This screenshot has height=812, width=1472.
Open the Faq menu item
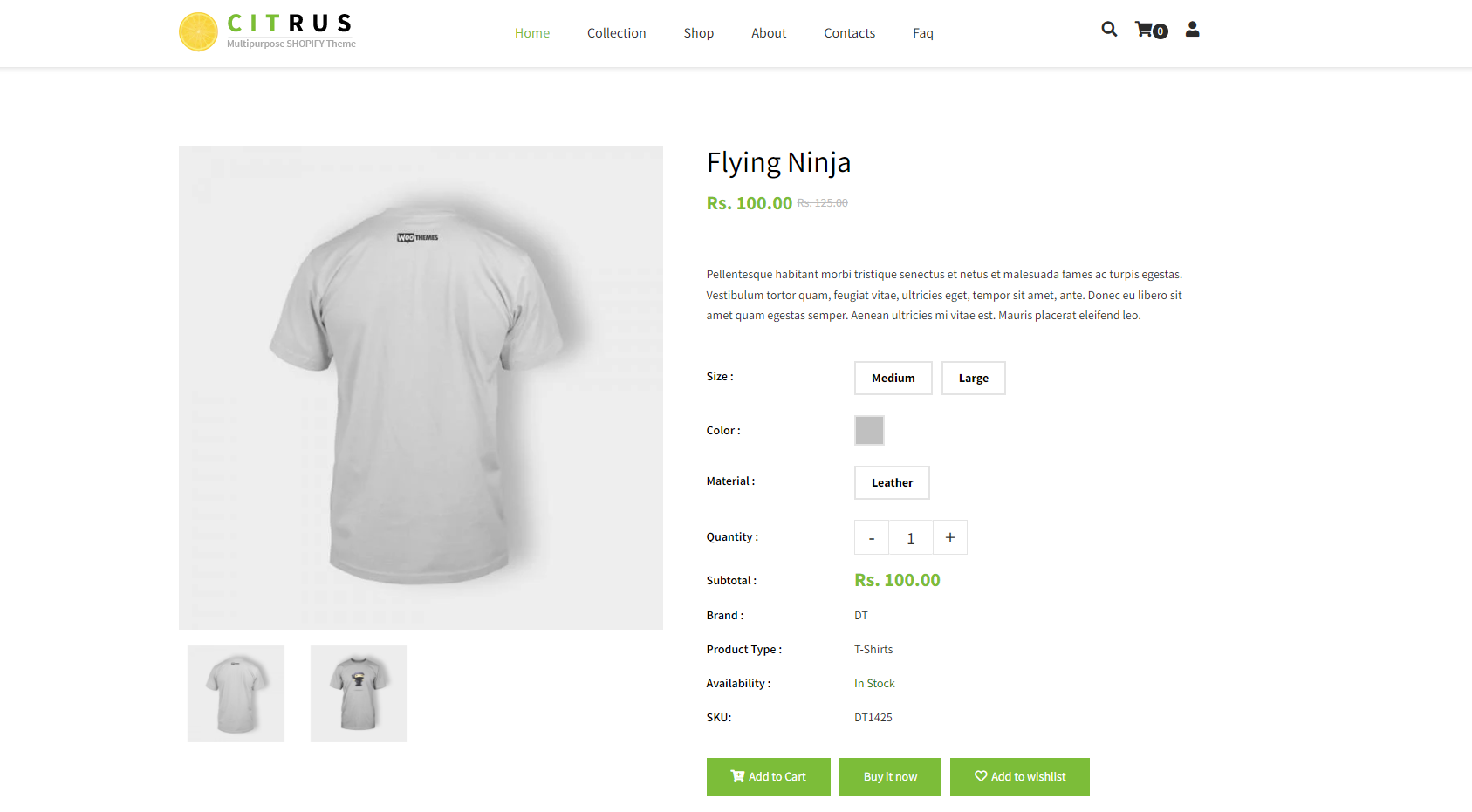922,32
